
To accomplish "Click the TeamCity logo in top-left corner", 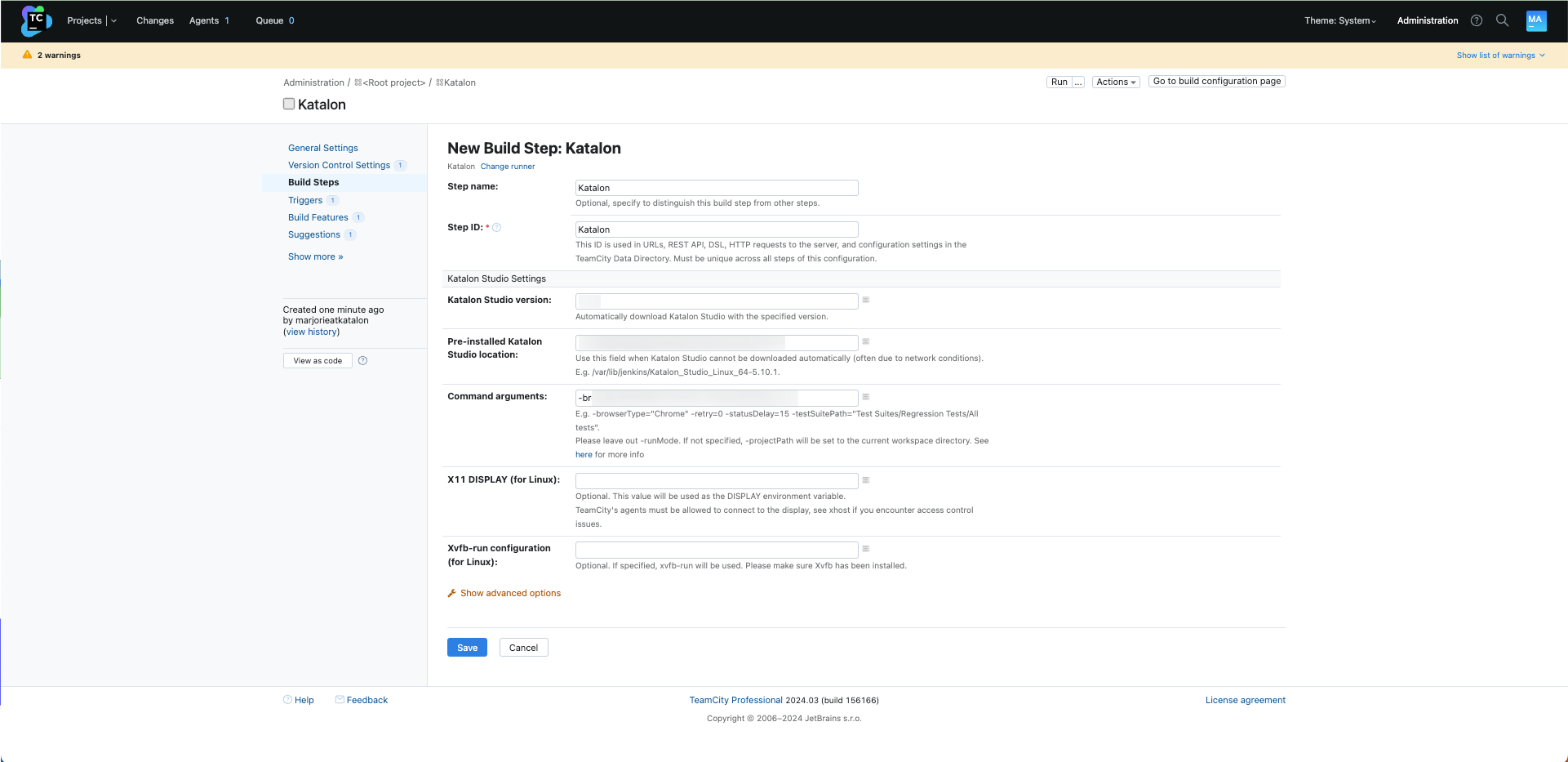I will pos(35,20).
